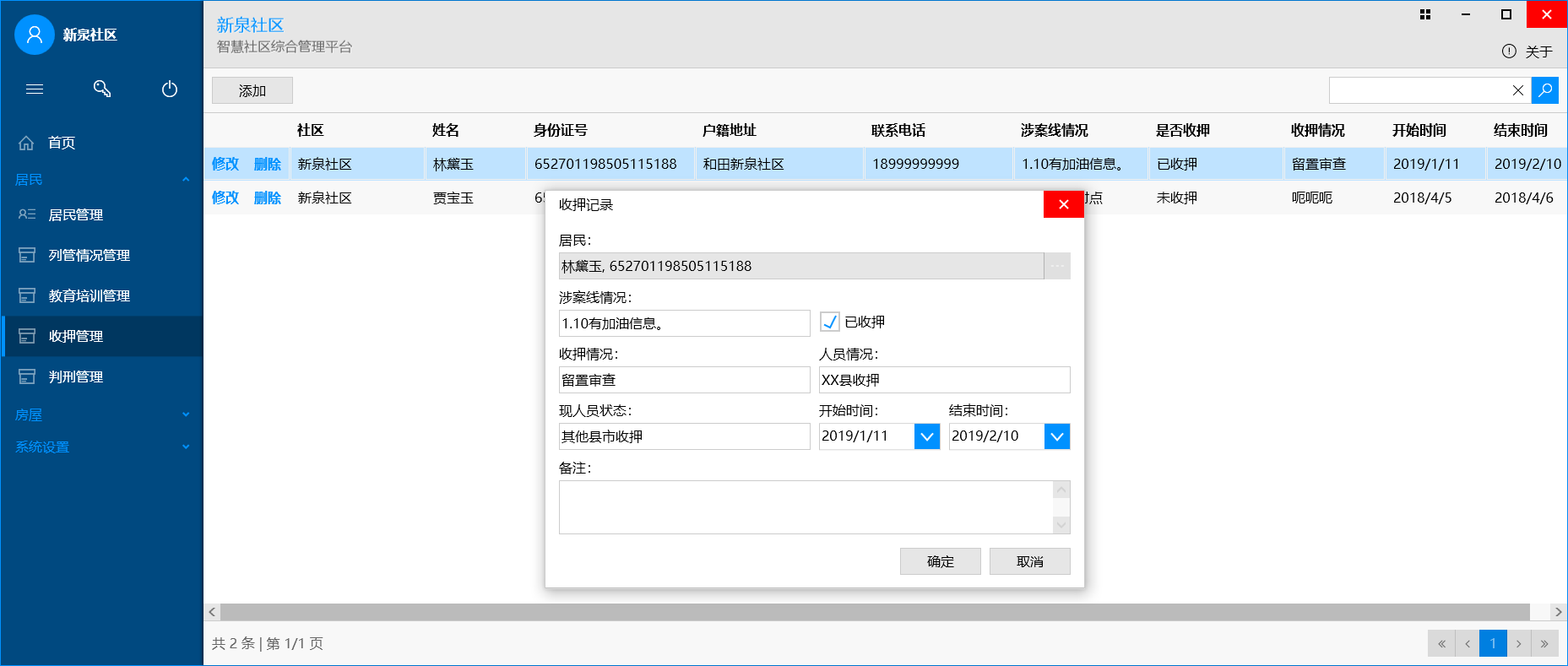Open the 开始时间 date picker dropdown
Viewport: 1568px width, 666px height.
926,436
